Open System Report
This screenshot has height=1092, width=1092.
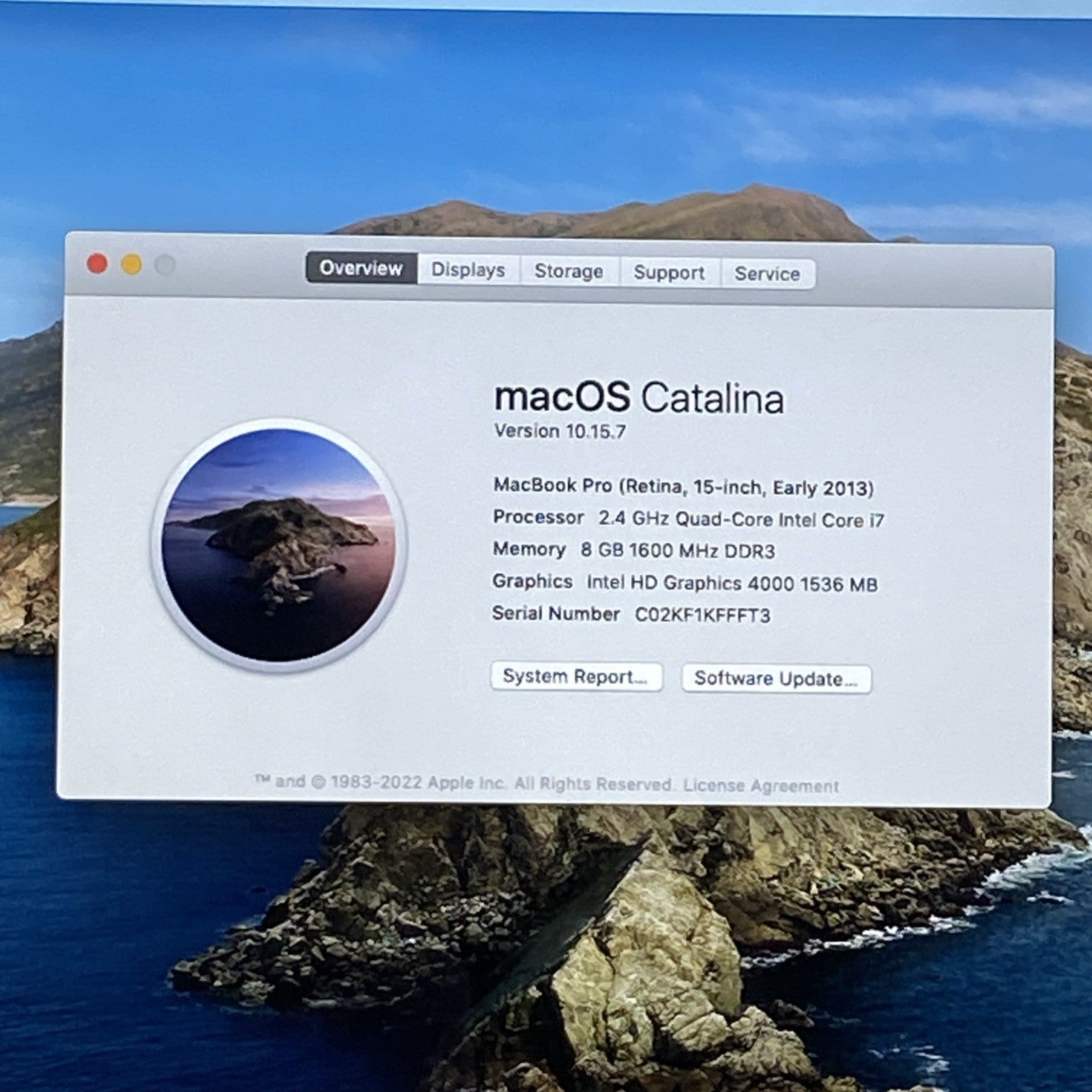(576, 676)
